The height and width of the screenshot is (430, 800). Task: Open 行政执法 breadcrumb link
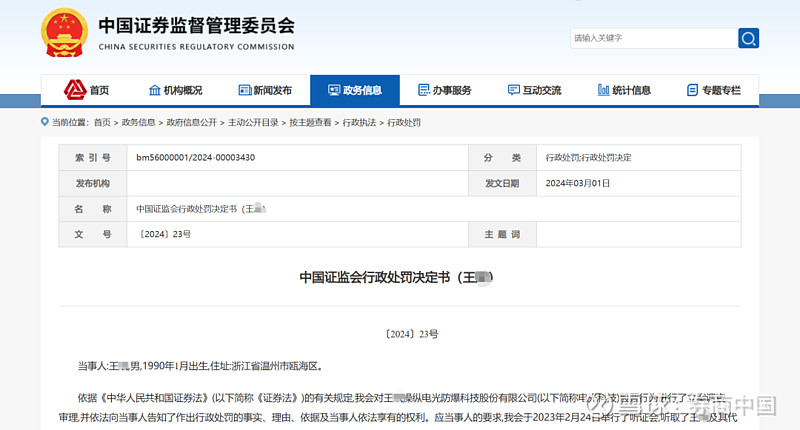pos(359,122)
